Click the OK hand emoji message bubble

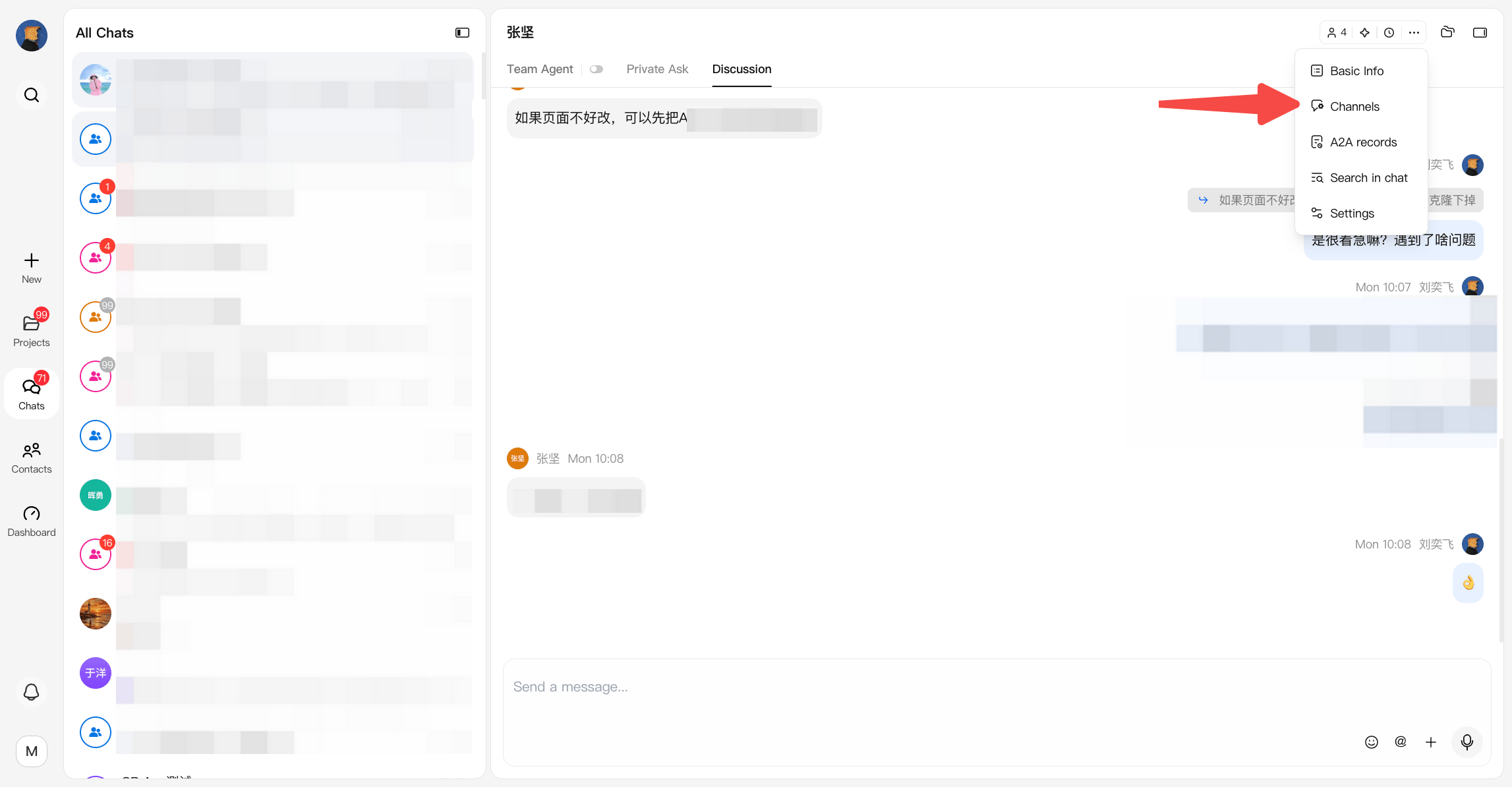click(x=1468, y=583)
